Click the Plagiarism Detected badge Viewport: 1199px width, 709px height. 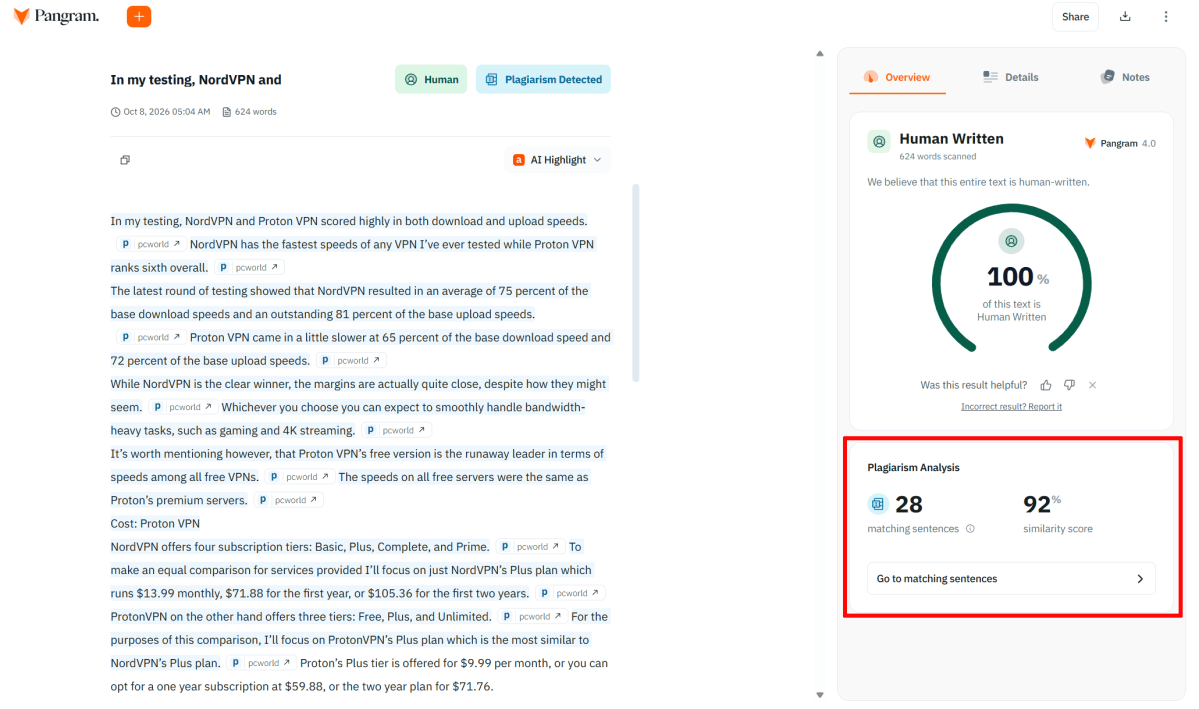[x=543, y=80]
